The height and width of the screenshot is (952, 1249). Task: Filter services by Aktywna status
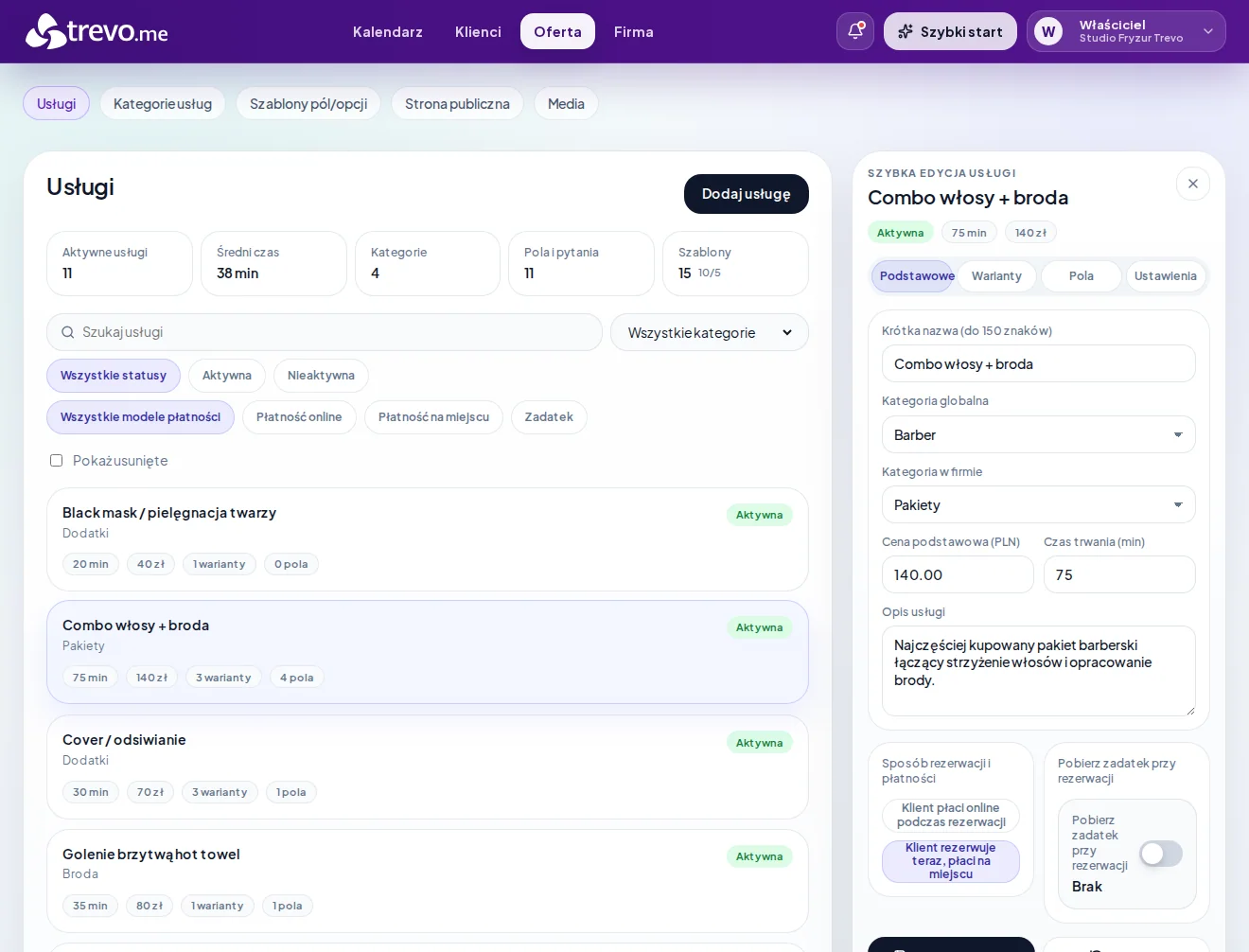[227, 376]
